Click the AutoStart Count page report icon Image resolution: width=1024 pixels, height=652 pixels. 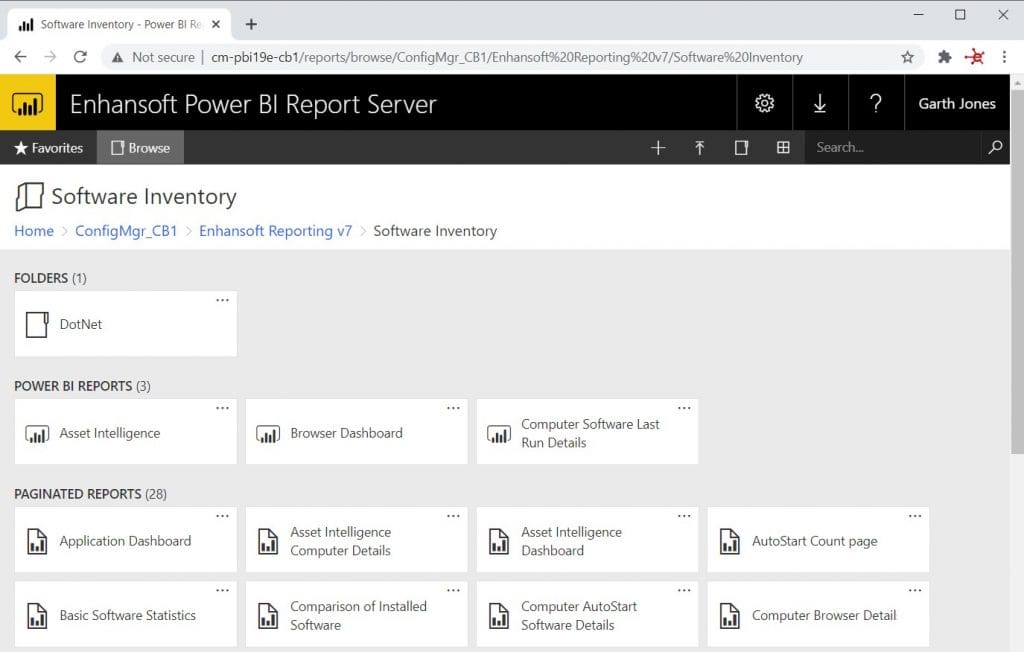coord(729,541)
